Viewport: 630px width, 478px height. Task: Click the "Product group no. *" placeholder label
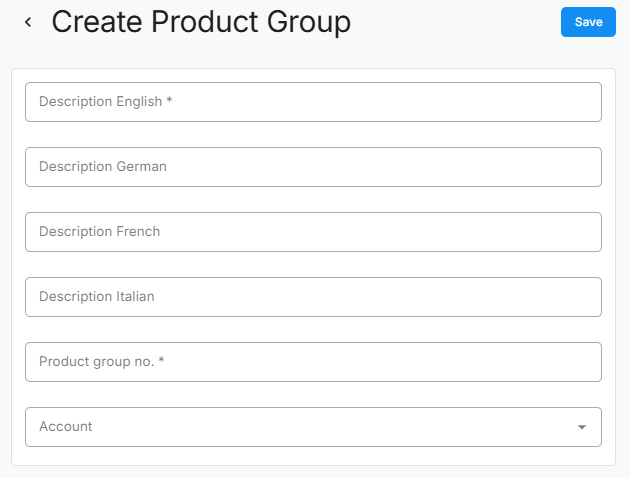coord(101,362)
